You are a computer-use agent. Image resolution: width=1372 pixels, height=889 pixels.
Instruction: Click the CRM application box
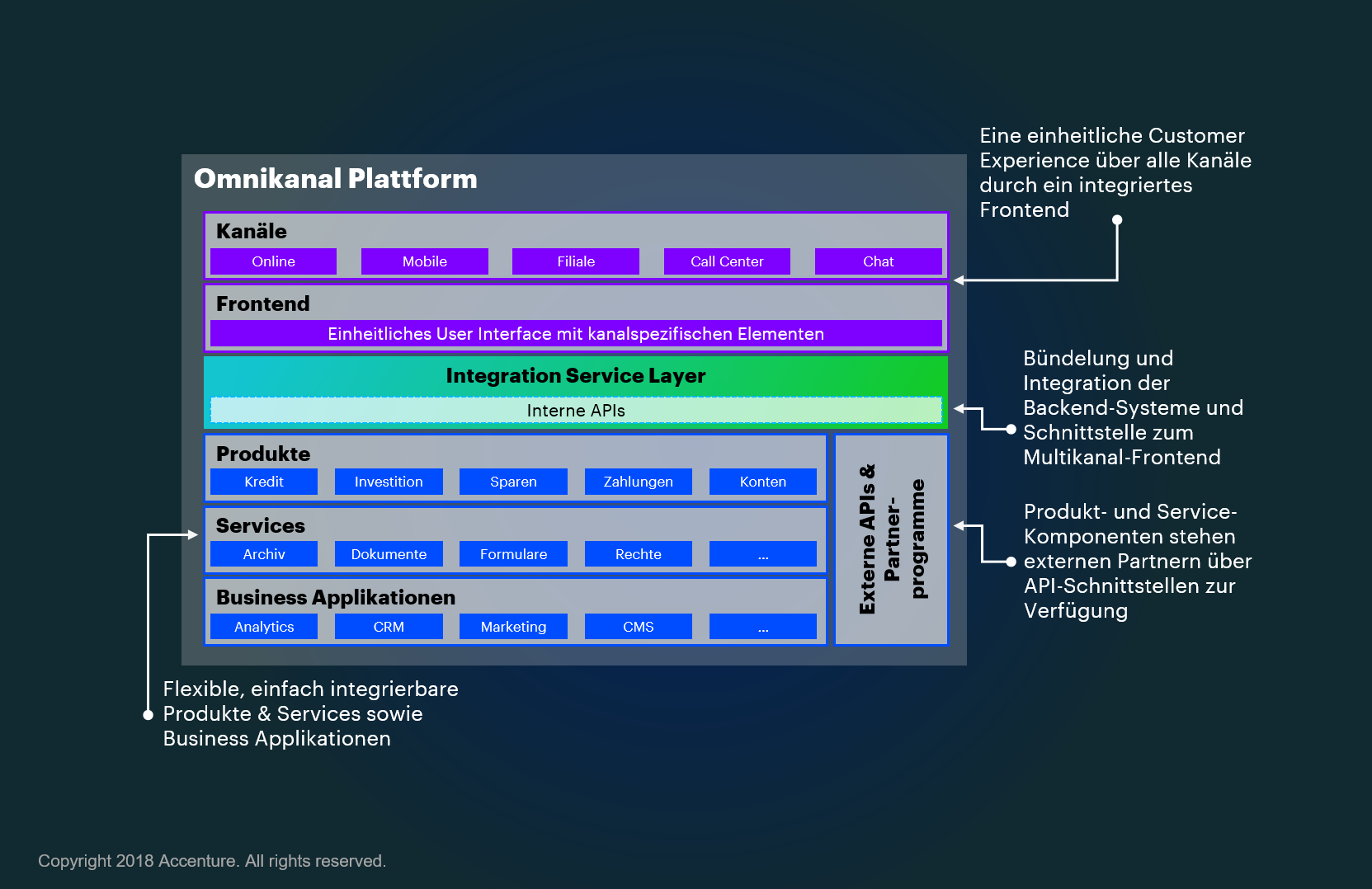click(389, 627)
